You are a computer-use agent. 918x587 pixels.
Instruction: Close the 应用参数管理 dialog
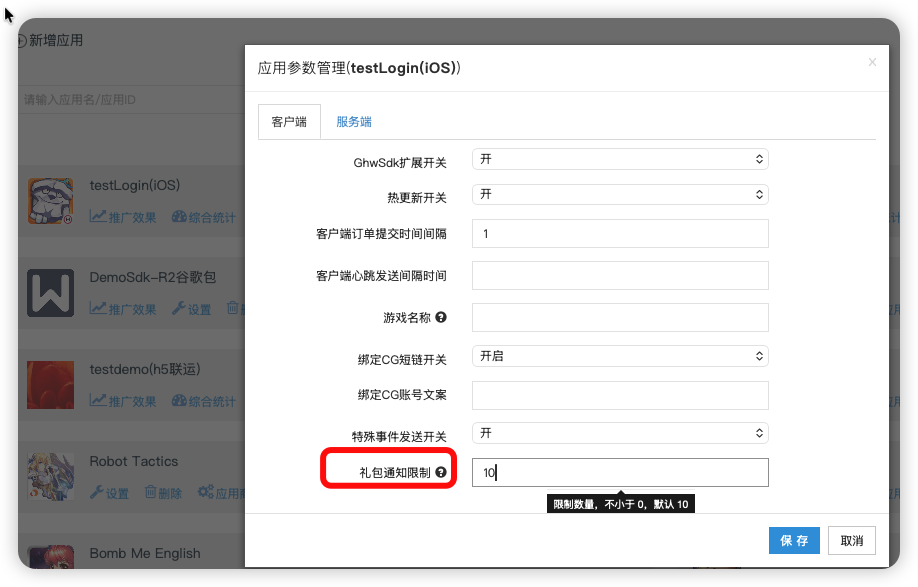click(872, 62)
